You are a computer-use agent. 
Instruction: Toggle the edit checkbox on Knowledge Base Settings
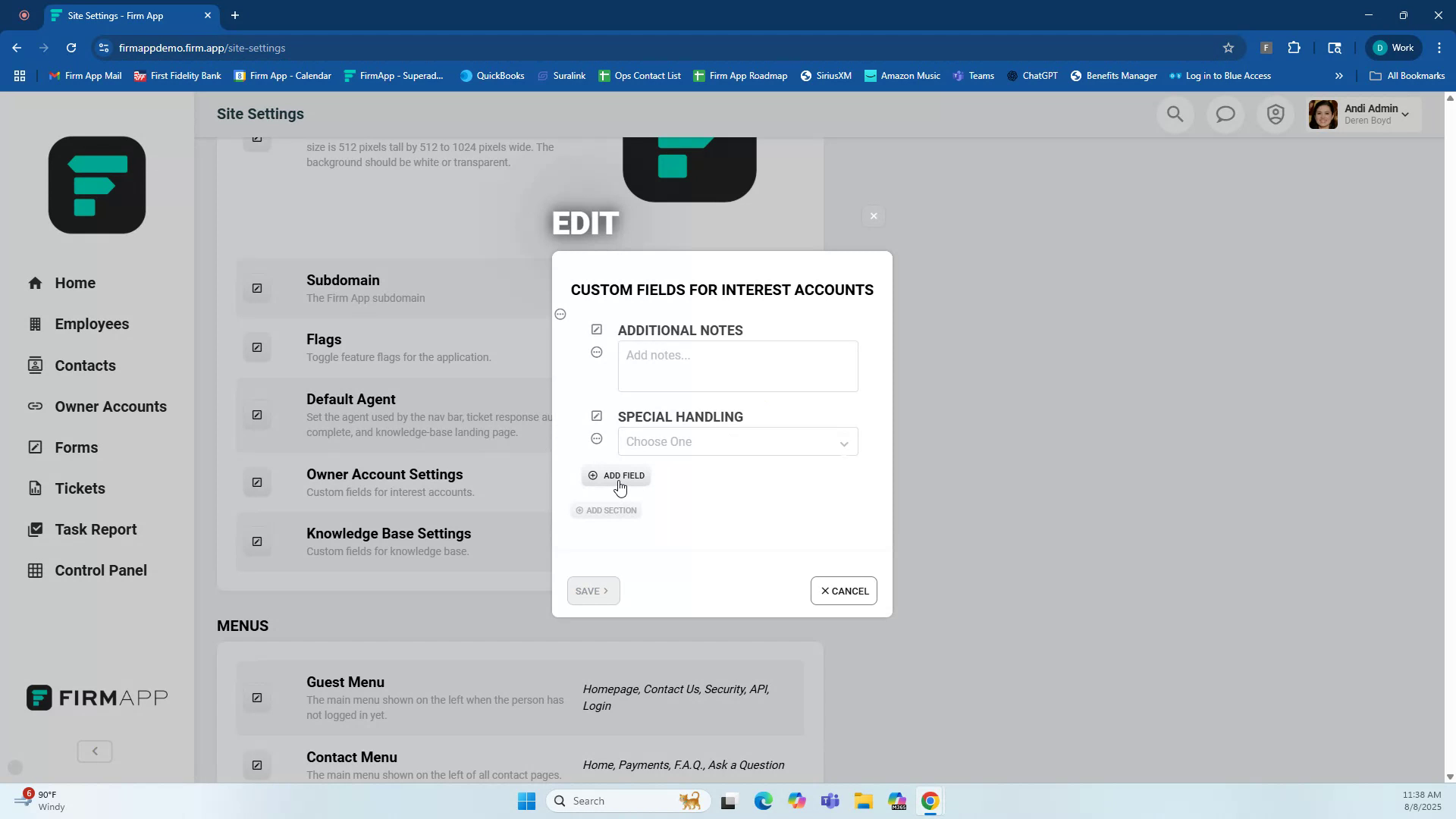[257, 541]
